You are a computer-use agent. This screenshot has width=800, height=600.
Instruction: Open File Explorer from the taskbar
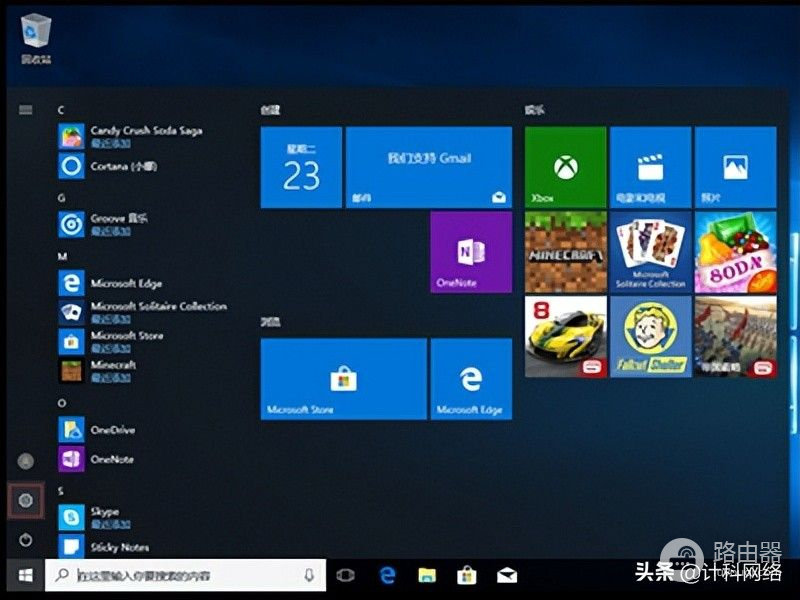427,575
